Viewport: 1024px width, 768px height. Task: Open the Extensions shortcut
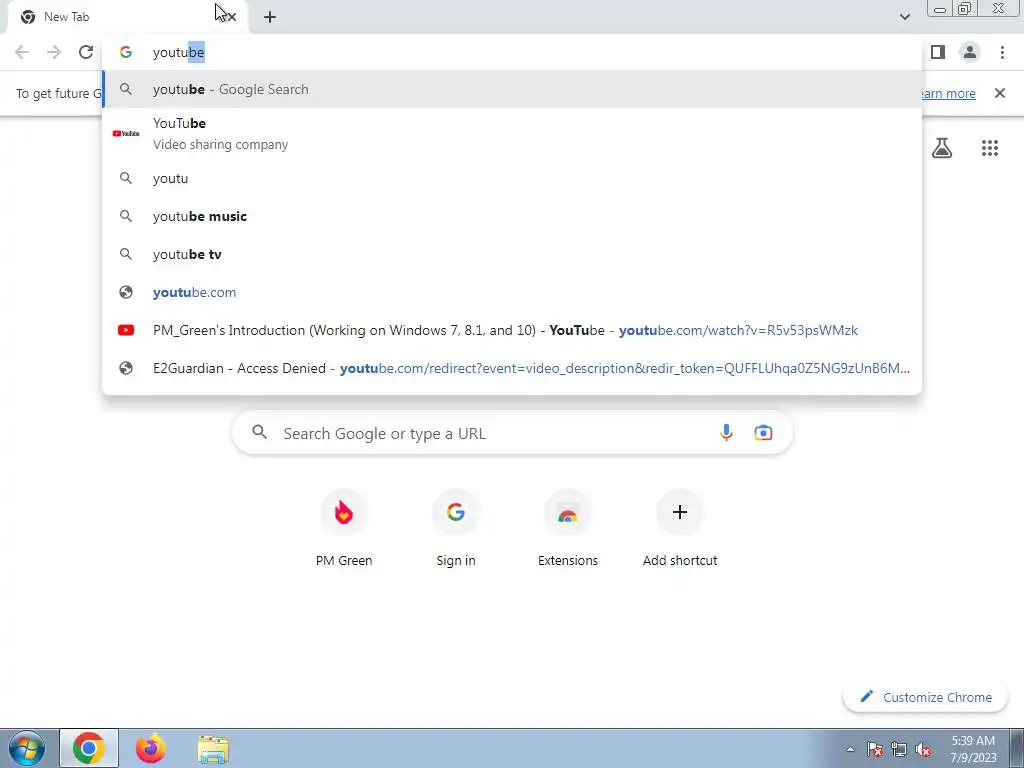click(568, 529)
